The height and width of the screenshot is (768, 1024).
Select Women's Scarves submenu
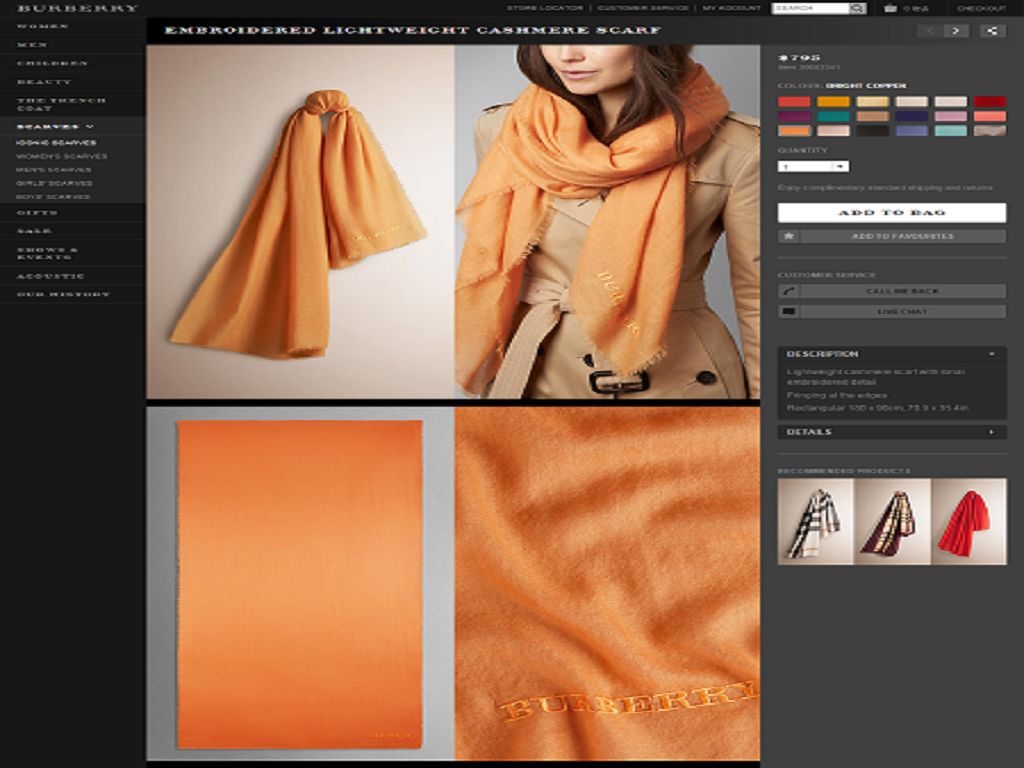click(61, 156)
